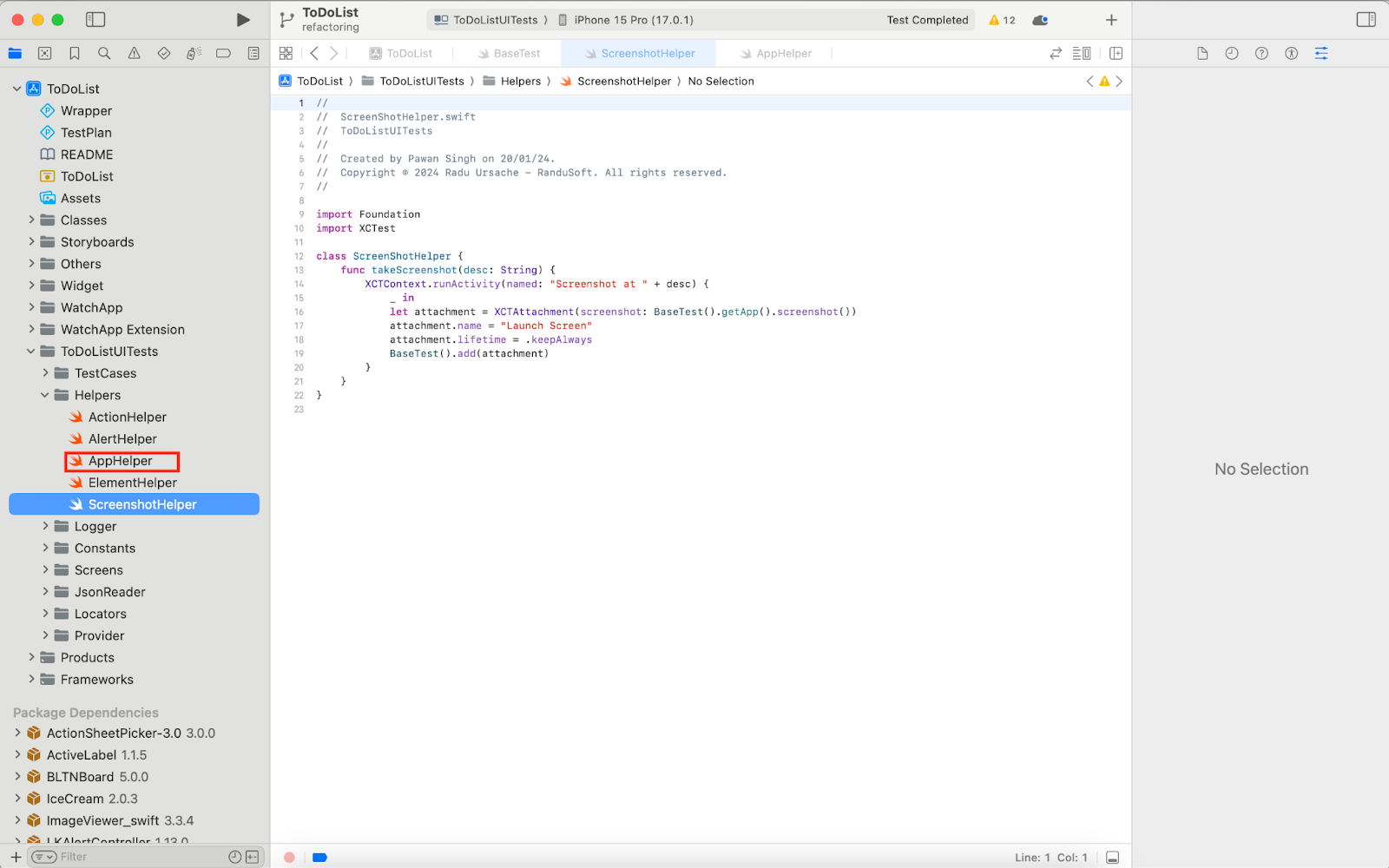This screenshot has height=868, width=1389.
Task: Open the Test navigator diamond icon
Action: pyautogui.click(x=164, y=54)
